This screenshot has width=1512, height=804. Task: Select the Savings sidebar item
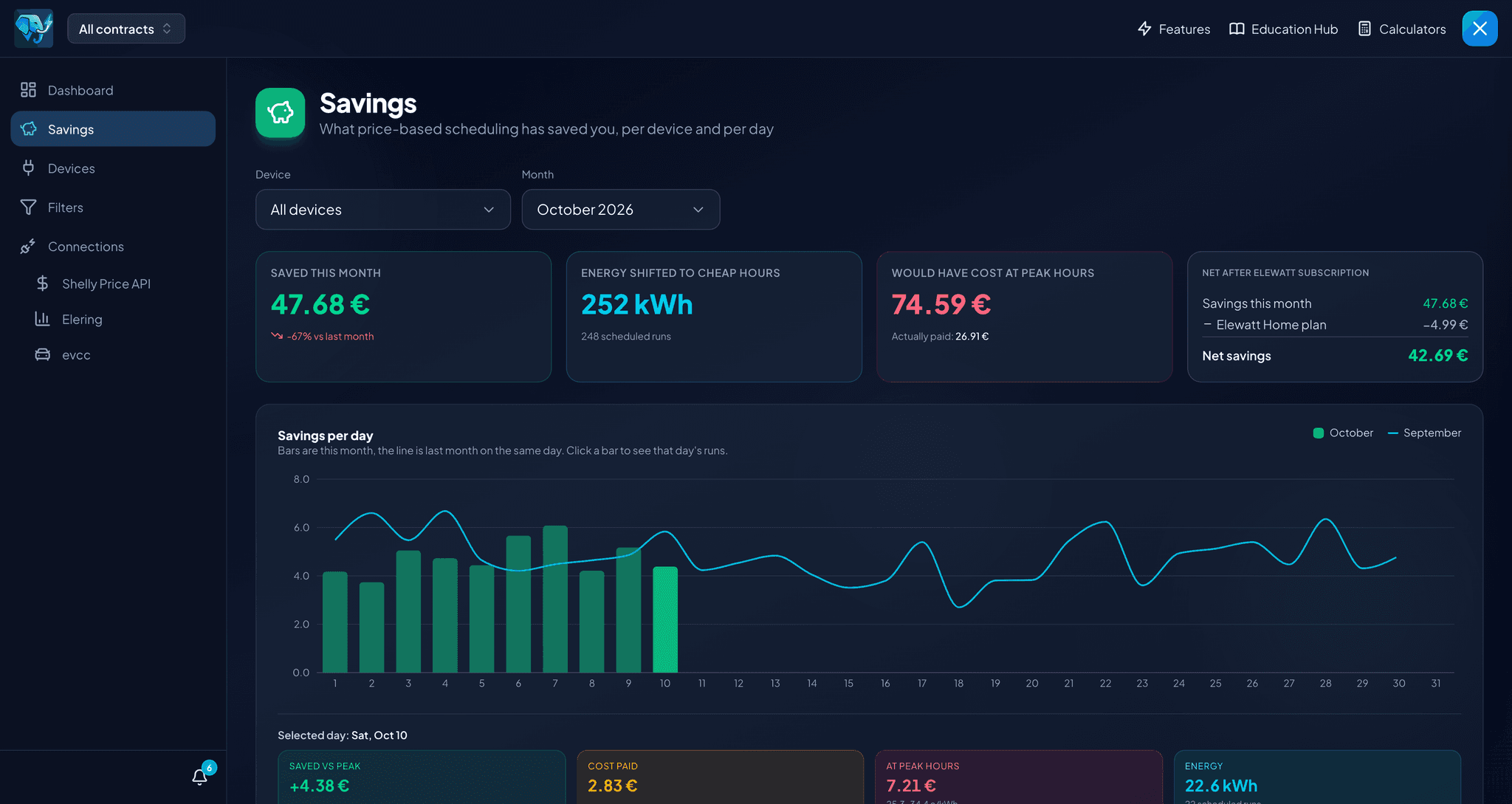(113, 129)
